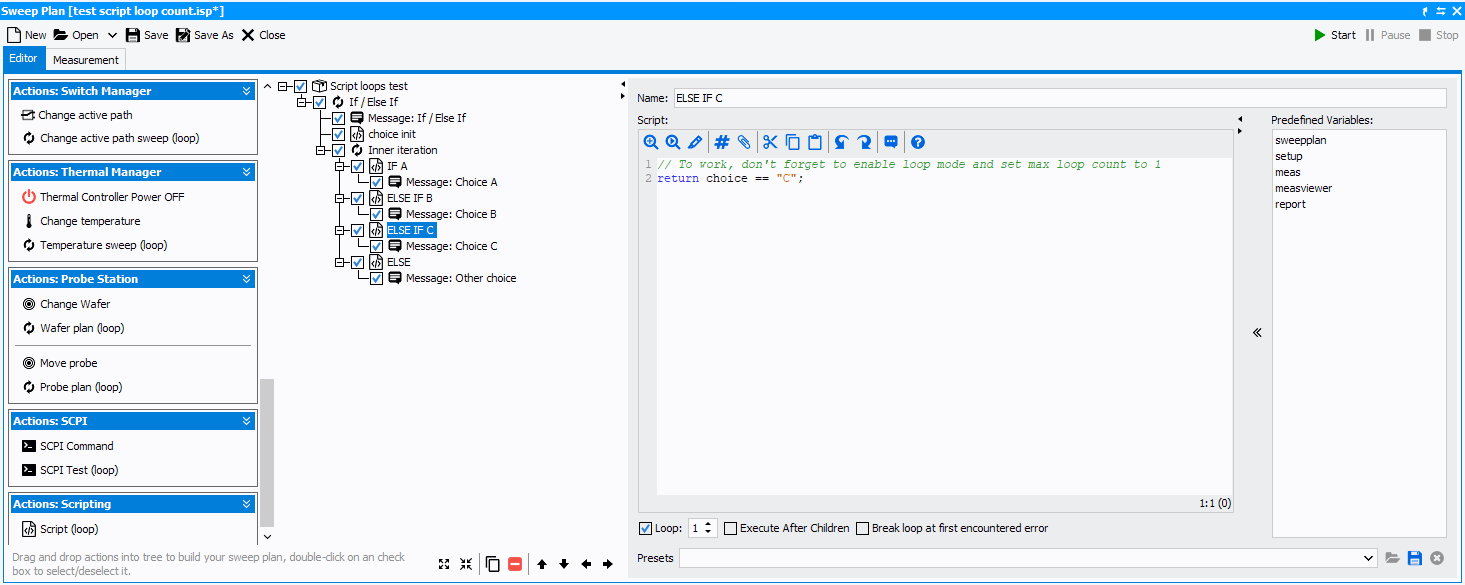Expand all tree nodes with expand arrows icon

coord(444,564)
